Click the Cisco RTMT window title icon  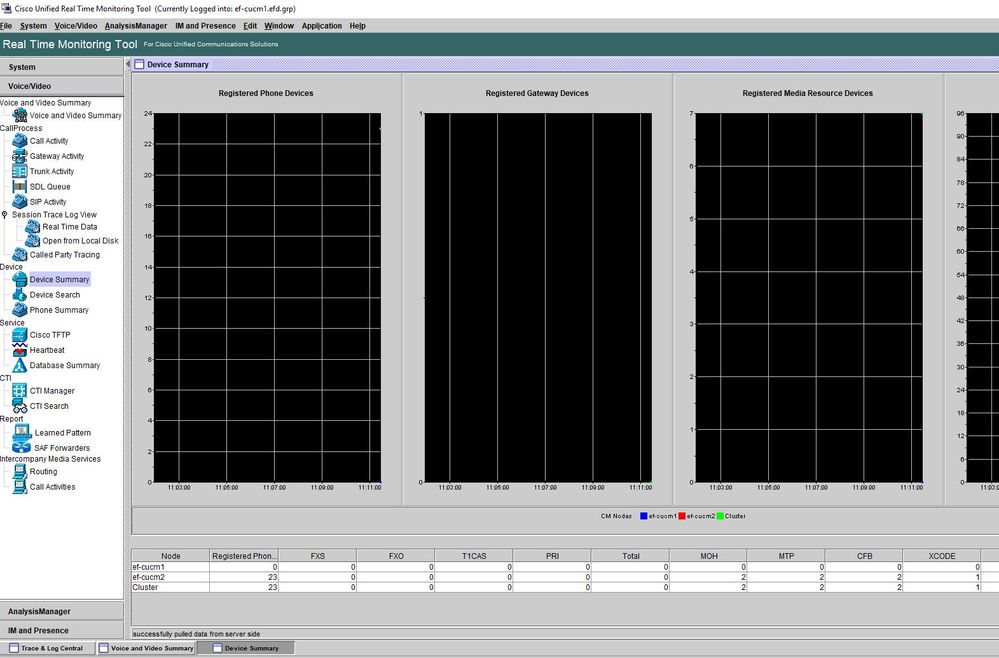[x=6, y=8]
